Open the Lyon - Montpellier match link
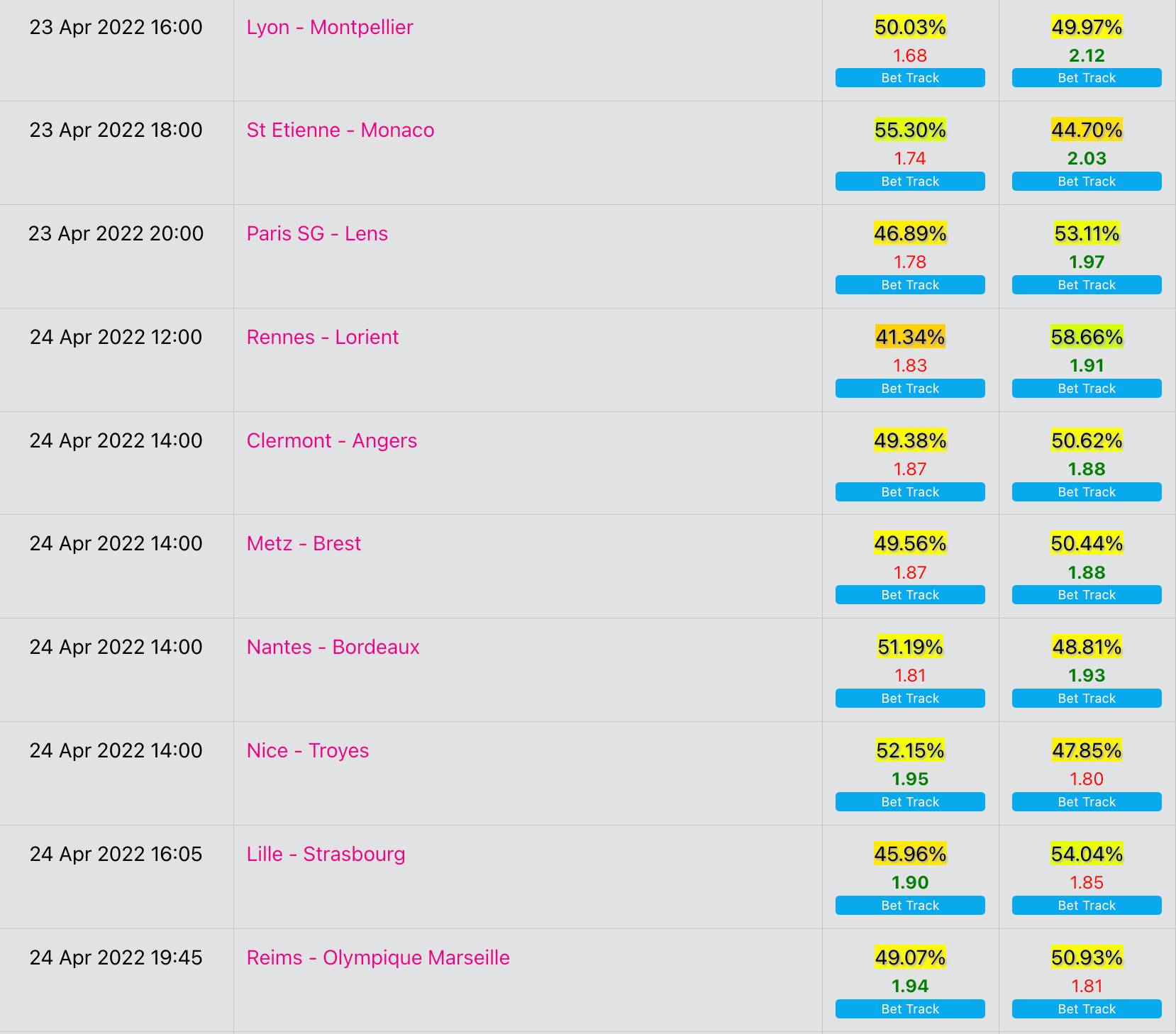Image resolution: width=1176 pixels, height=1034 pixels. click(330, 28)
